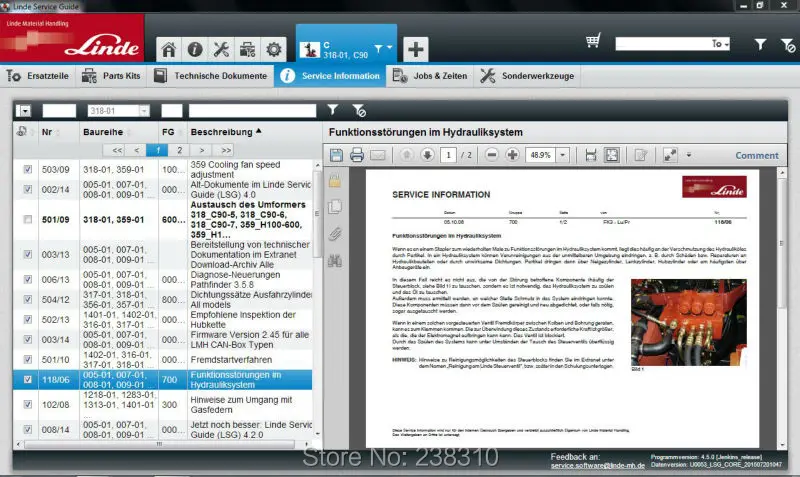Screen dimensions: 800x477
Task: Open the read-status filter dropdown
Action: click(23, 111)
